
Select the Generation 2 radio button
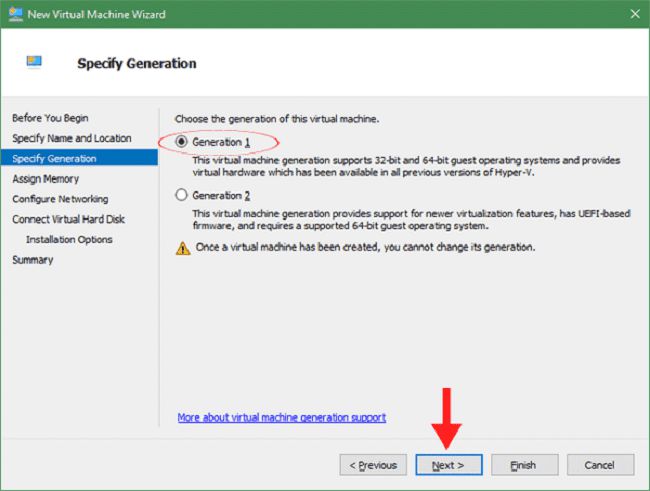pos(181,195)
